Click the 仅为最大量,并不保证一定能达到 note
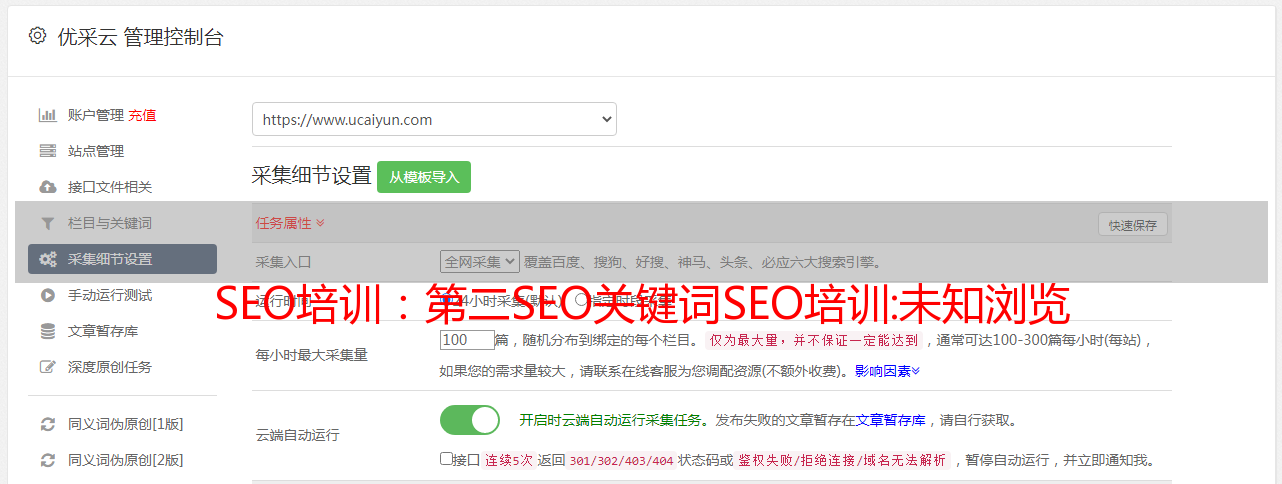This screenshot has width=1282, height=484. point(814,340)
